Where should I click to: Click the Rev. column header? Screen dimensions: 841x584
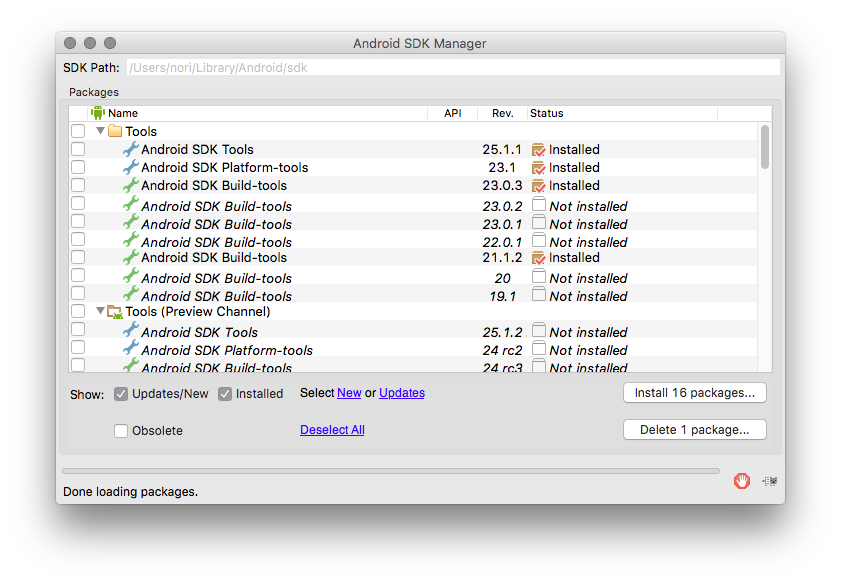tap(503, 113)
